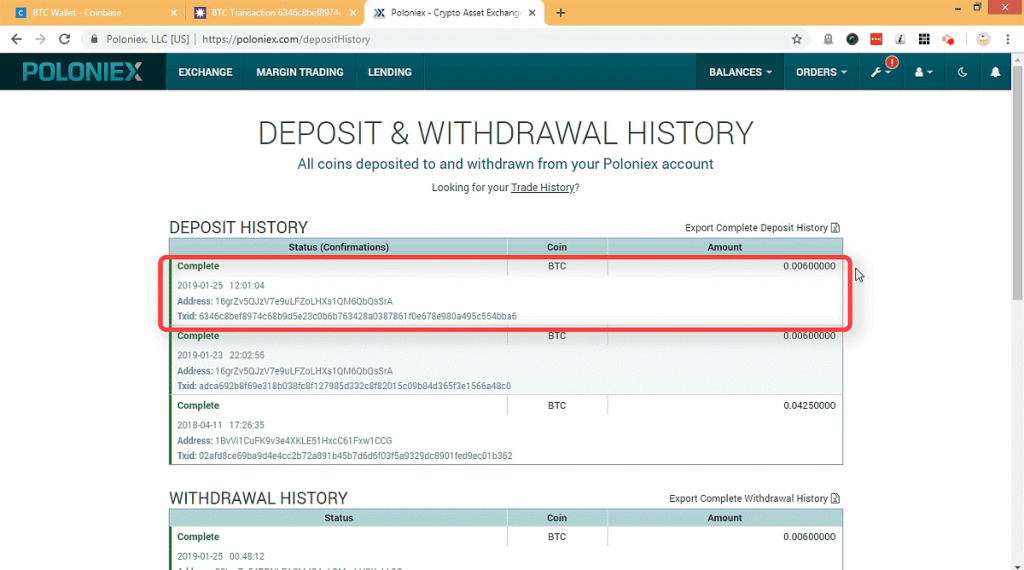Close the Poloniex browser tab
The height and width of the screenshot is (570, 1024).
coord(532,12)
